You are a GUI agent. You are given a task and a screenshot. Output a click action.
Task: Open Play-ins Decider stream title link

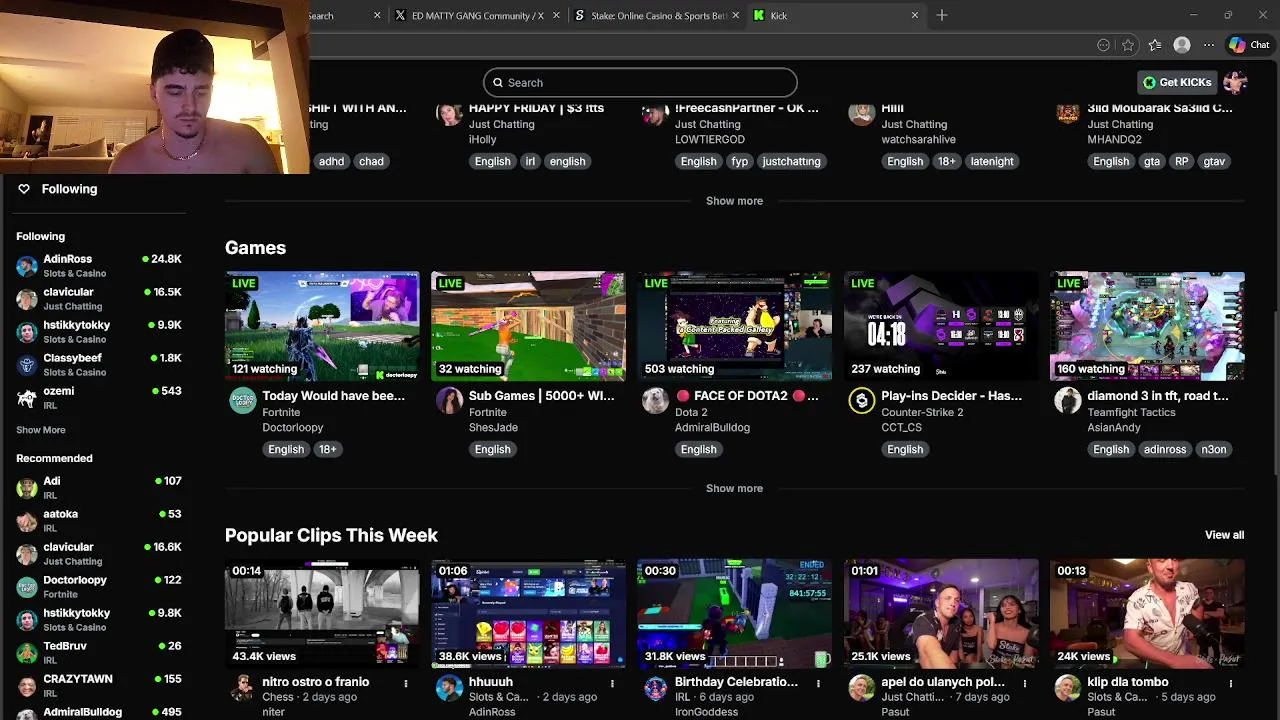click(951, 396)
